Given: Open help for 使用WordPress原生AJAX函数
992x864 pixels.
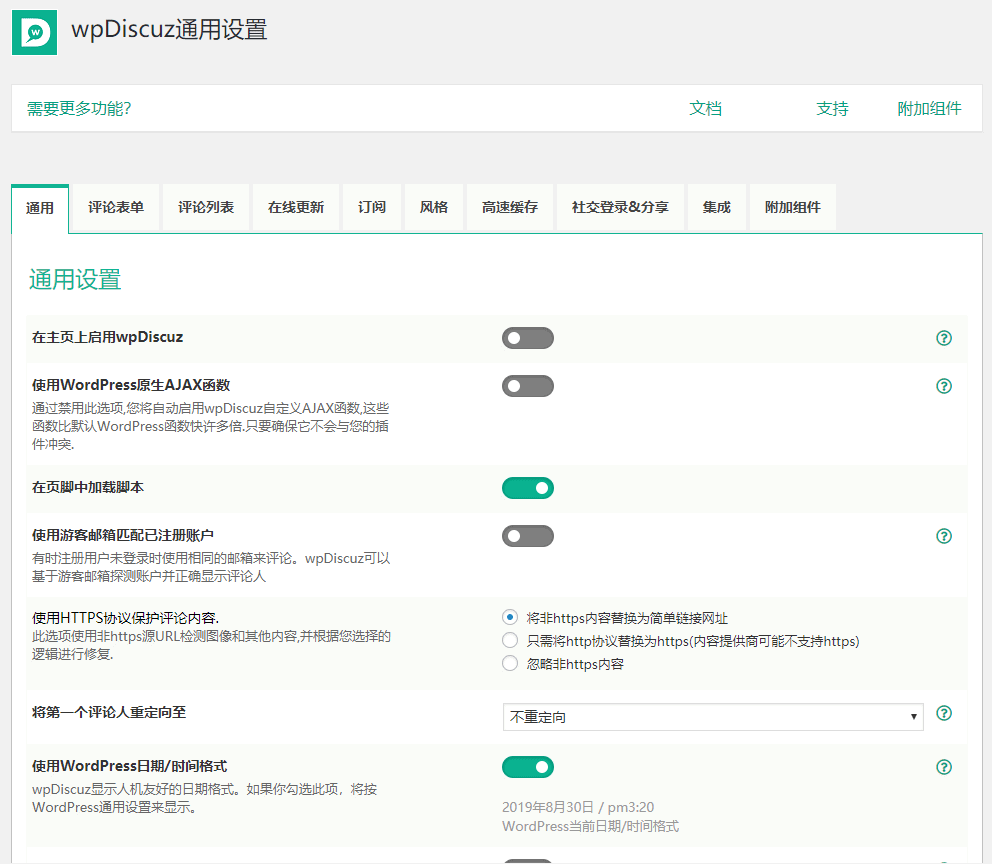Looking at the screenshot, I should (x=943, y=386).
